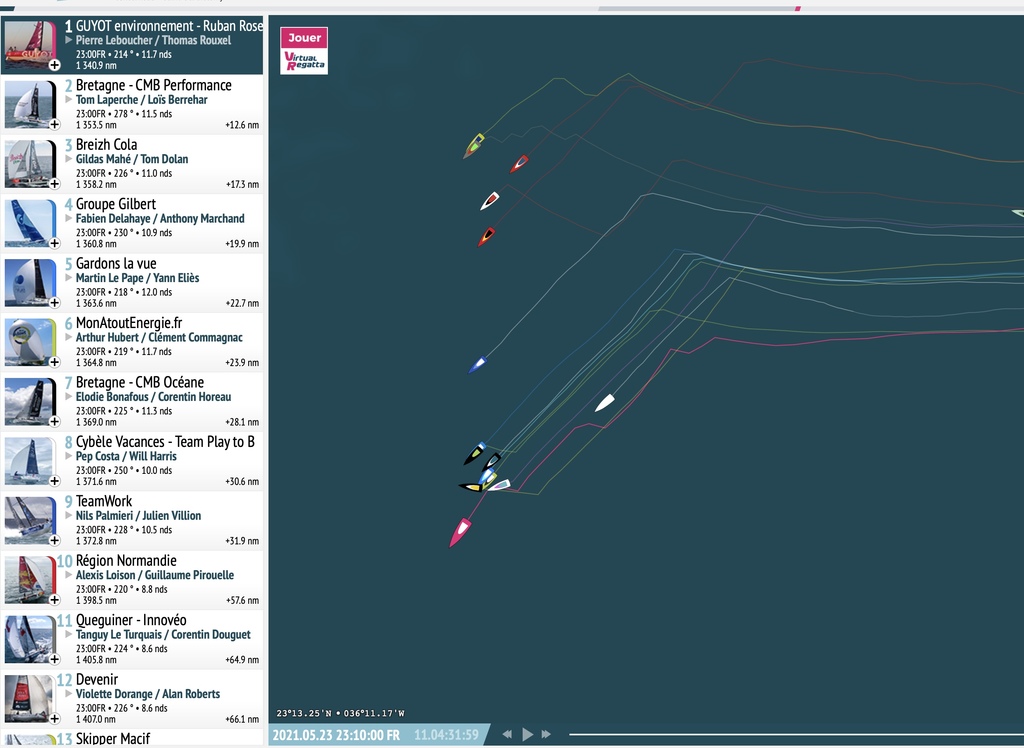1024x748 pixels.
Task: Click the plus icon on Région Normandie
Action: point(54,600)
